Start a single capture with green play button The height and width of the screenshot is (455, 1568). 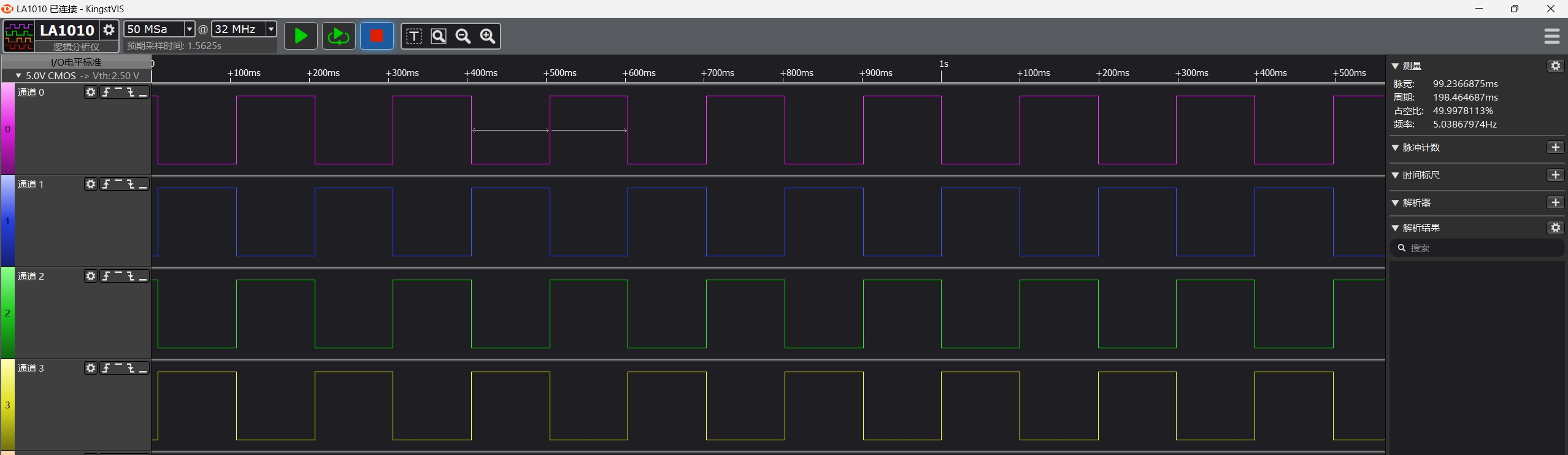point(301,36)
